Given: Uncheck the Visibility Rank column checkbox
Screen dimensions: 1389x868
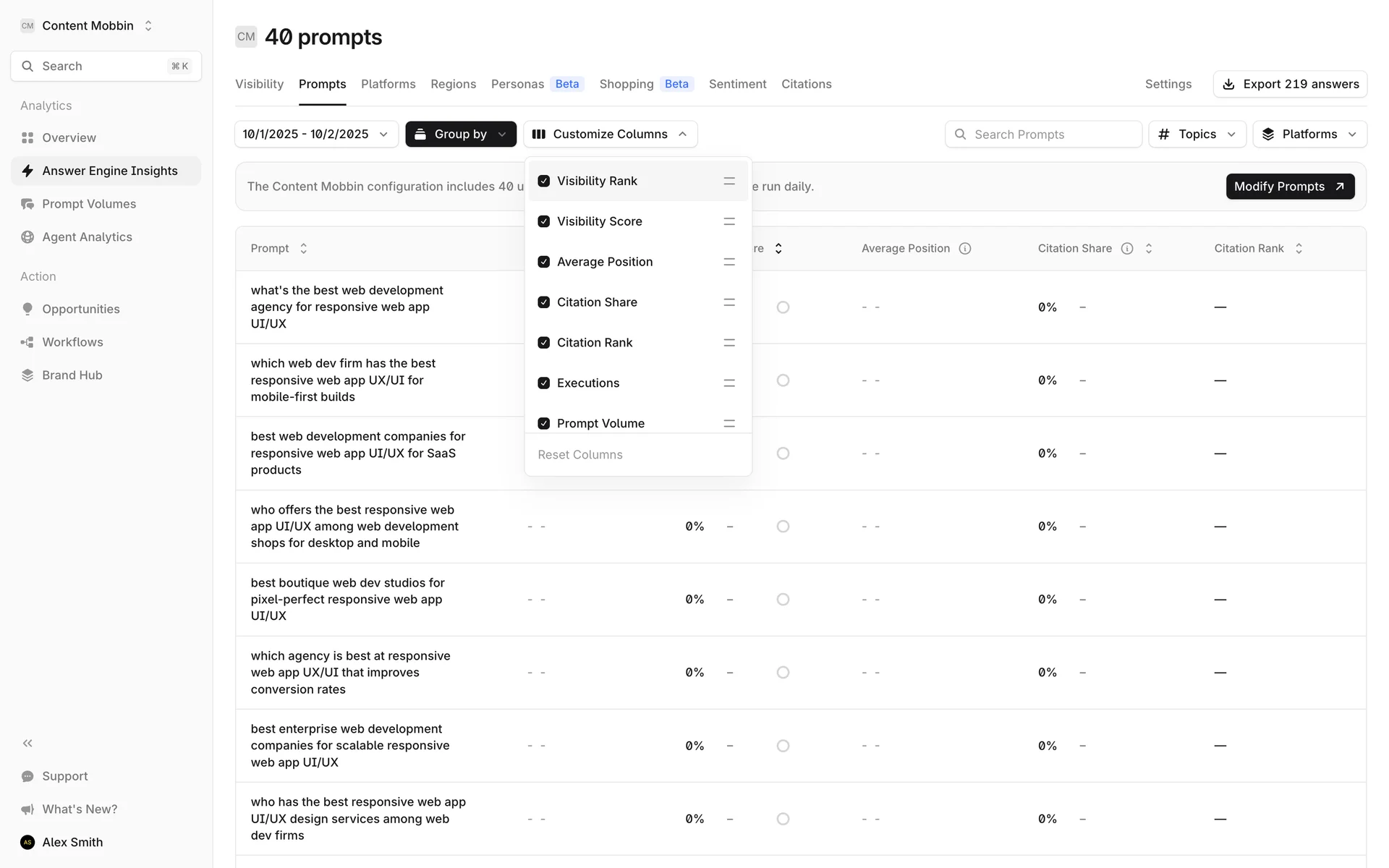Looking at the screenshot, I should (544, 181).
